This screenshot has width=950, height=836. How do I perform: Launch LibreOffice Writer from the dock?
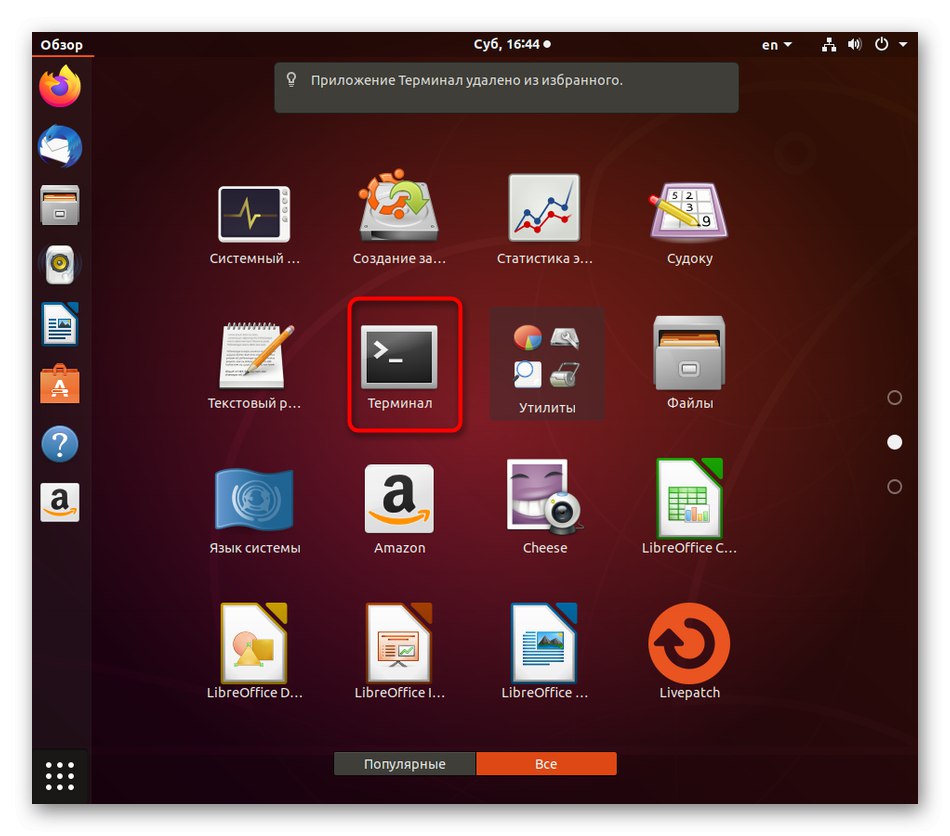click(x=60, y=324)
